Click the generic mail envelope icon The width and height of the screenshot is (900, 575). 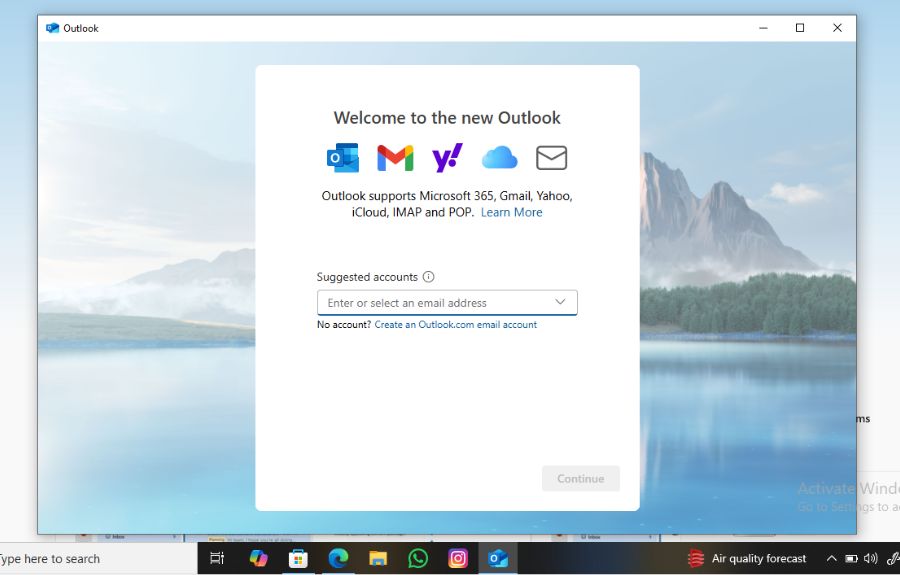click(x=552, y=158)
